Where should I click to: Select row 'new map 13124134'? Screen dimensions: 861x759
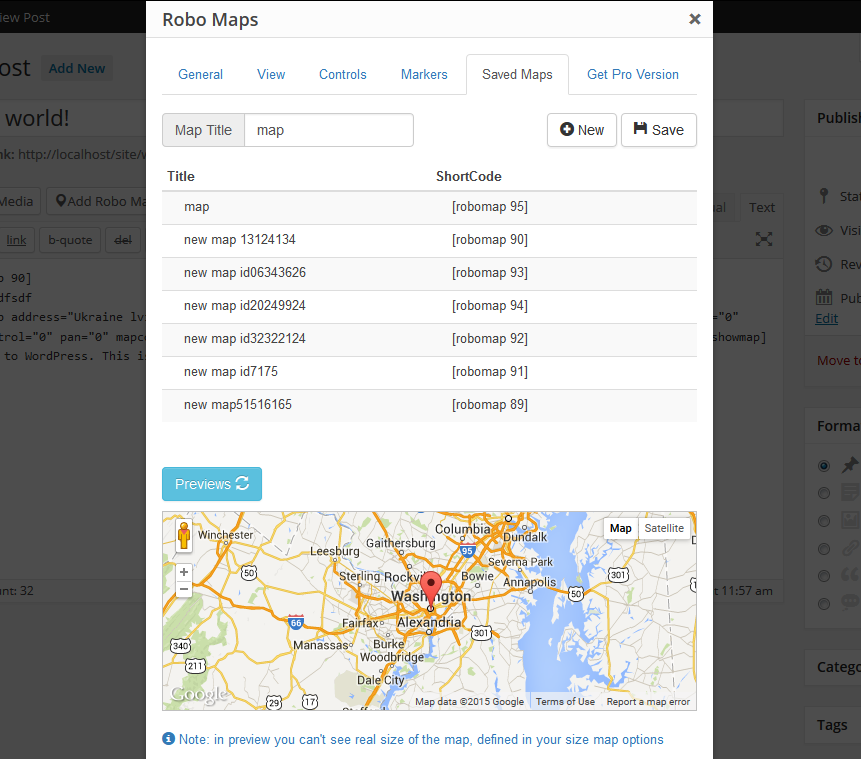click(429, 241)
